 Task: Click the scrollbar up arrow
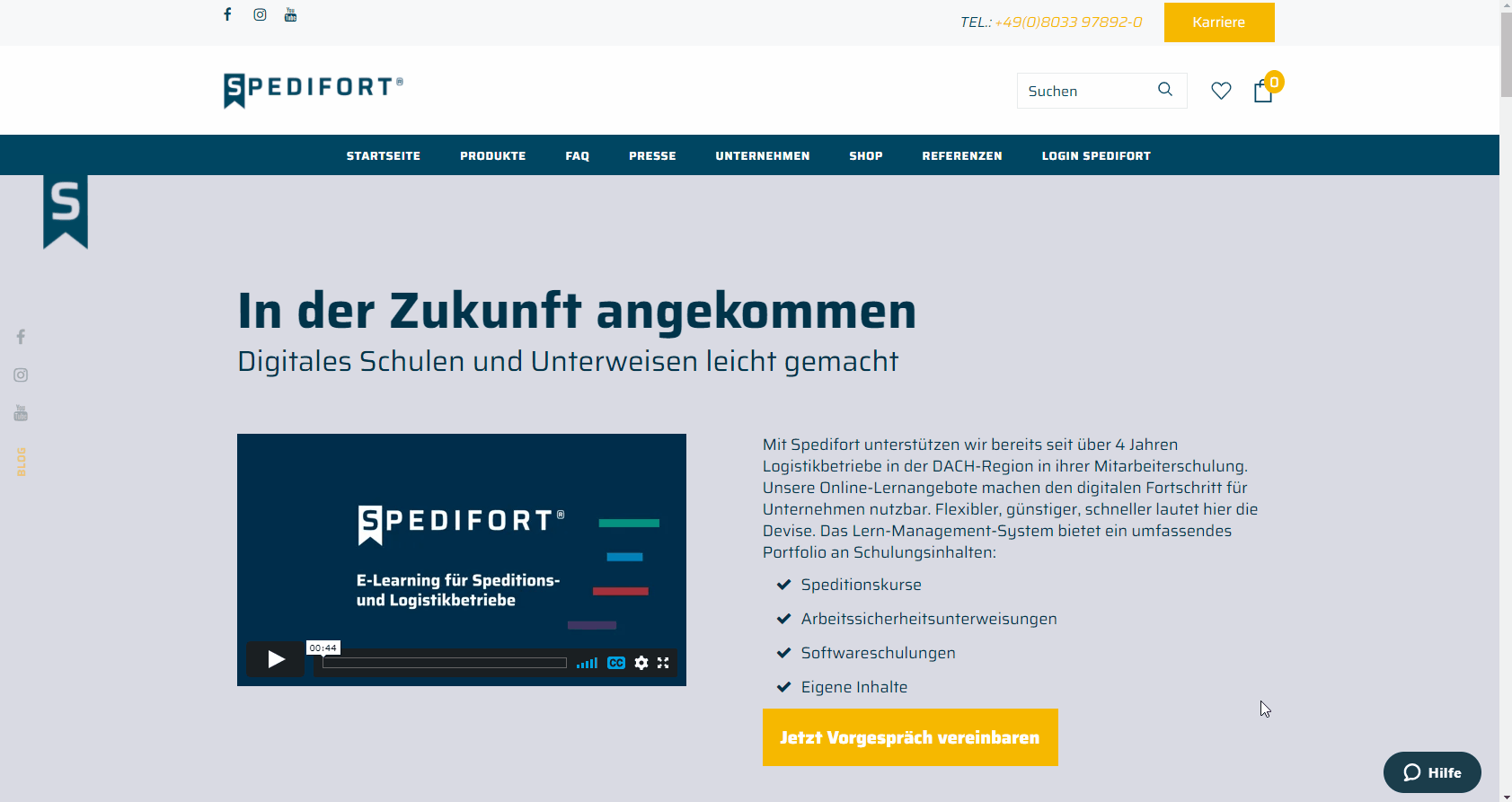pos(1506,6)
